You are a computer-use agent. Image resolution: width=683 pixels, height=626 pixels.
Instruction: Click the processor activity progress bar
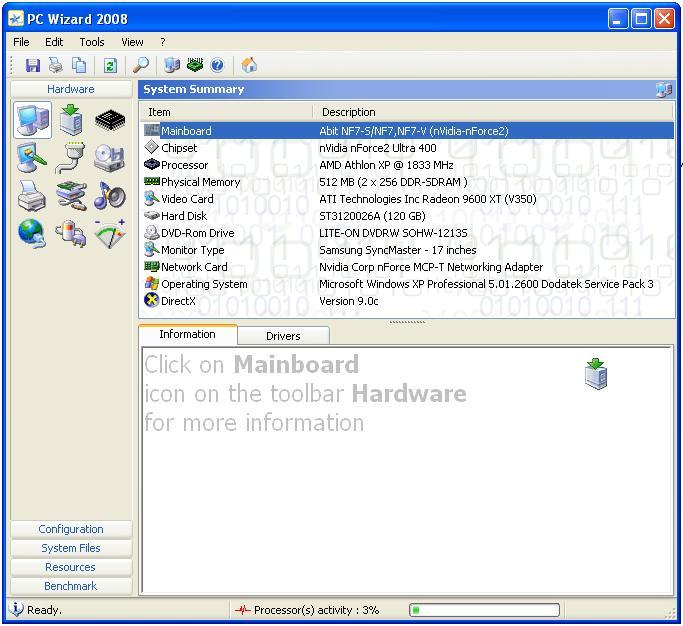click(x=484, y=610)
